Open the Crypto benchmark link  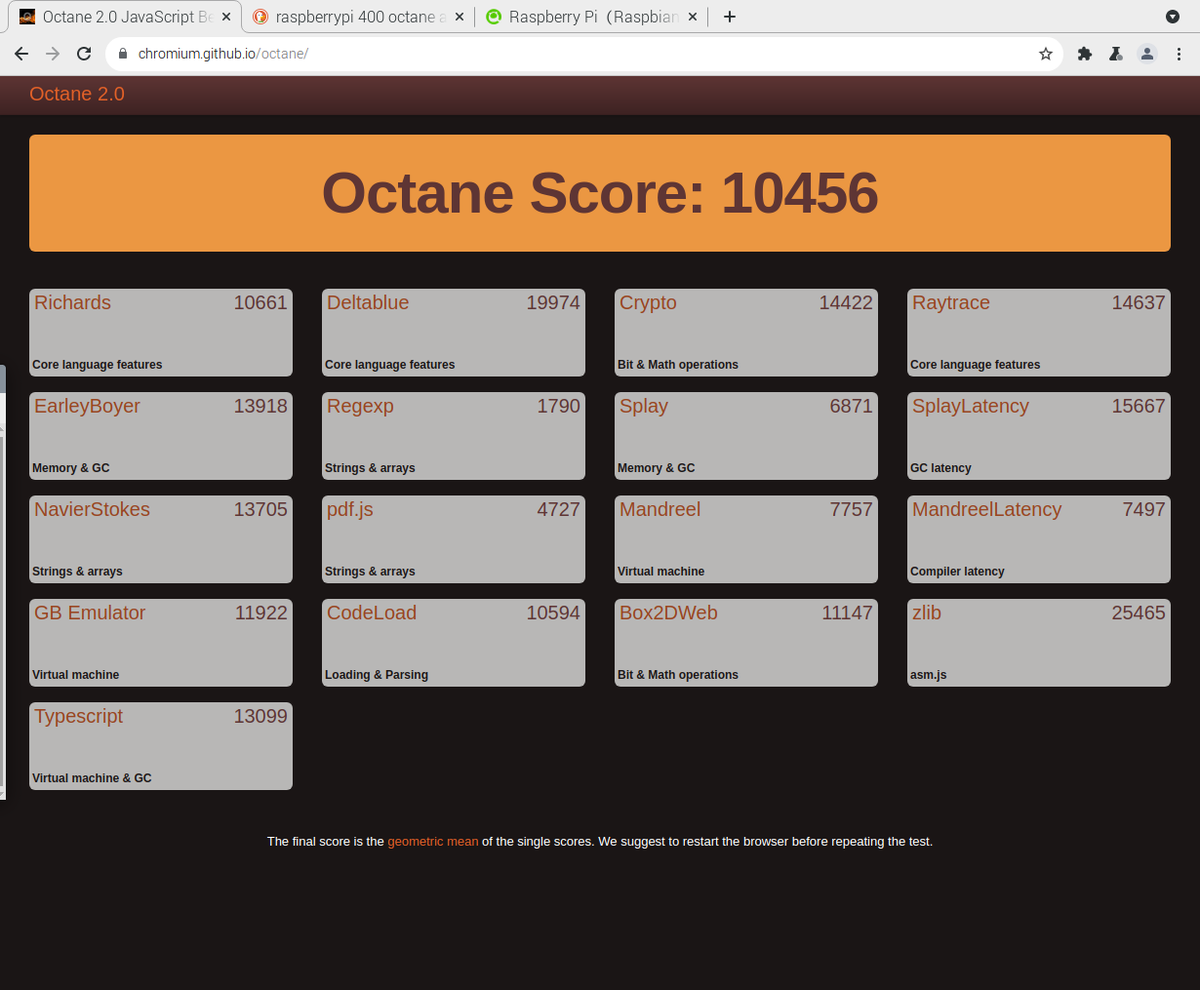coord(648,303)
